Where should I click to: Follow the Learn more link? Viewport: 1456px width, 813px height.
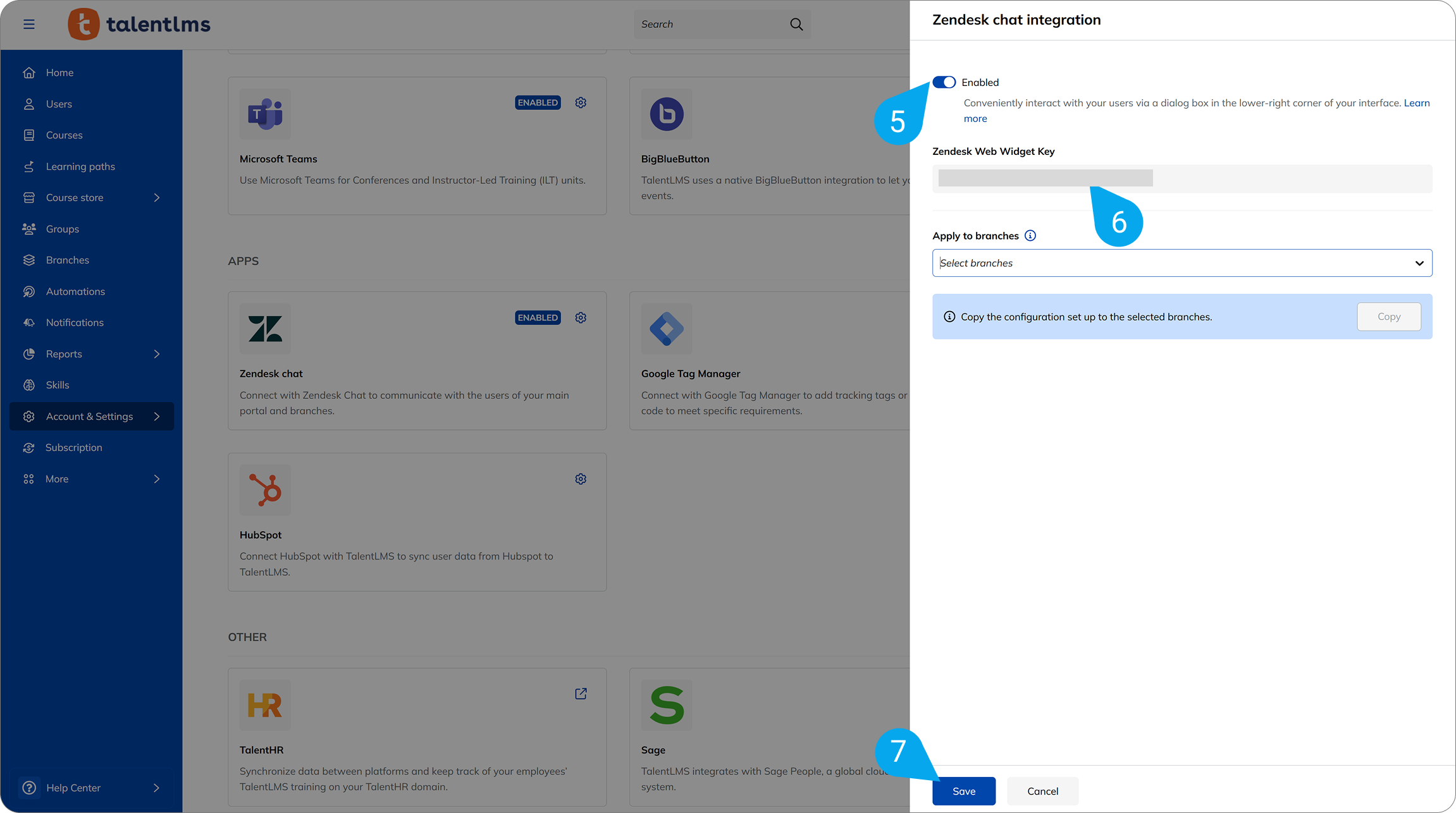(1416, 103)
